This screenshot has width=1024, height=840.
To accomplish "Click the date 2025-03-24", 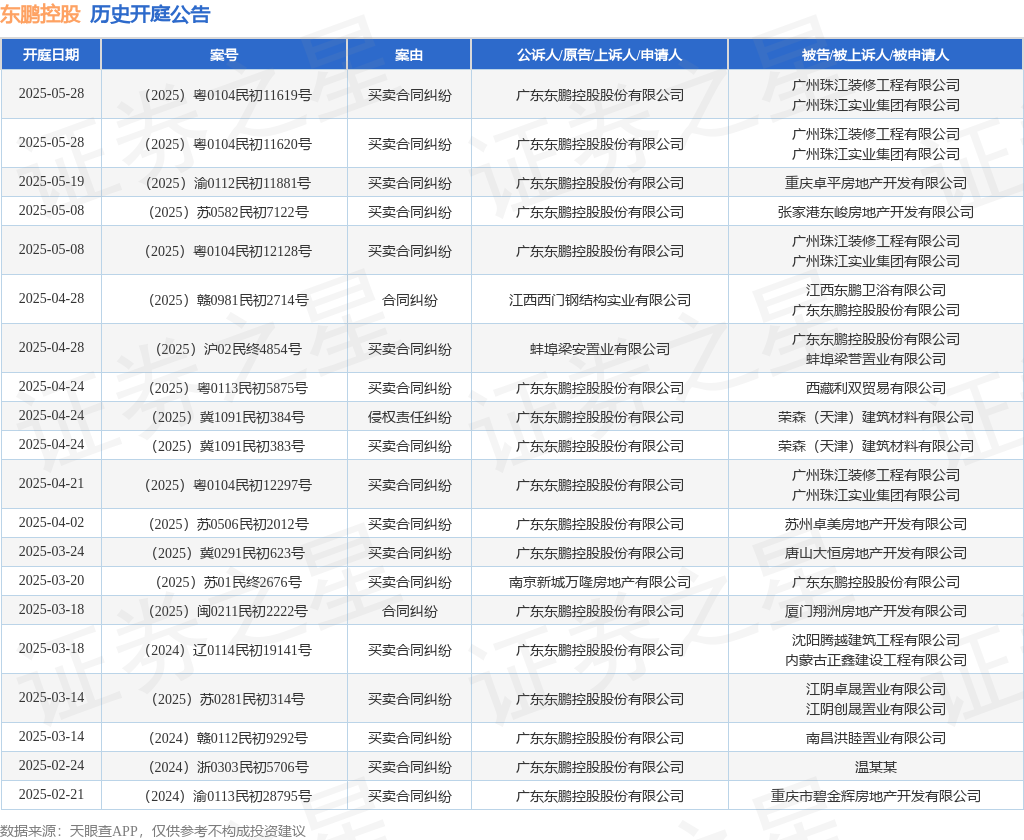I will (x=51, y=551).
